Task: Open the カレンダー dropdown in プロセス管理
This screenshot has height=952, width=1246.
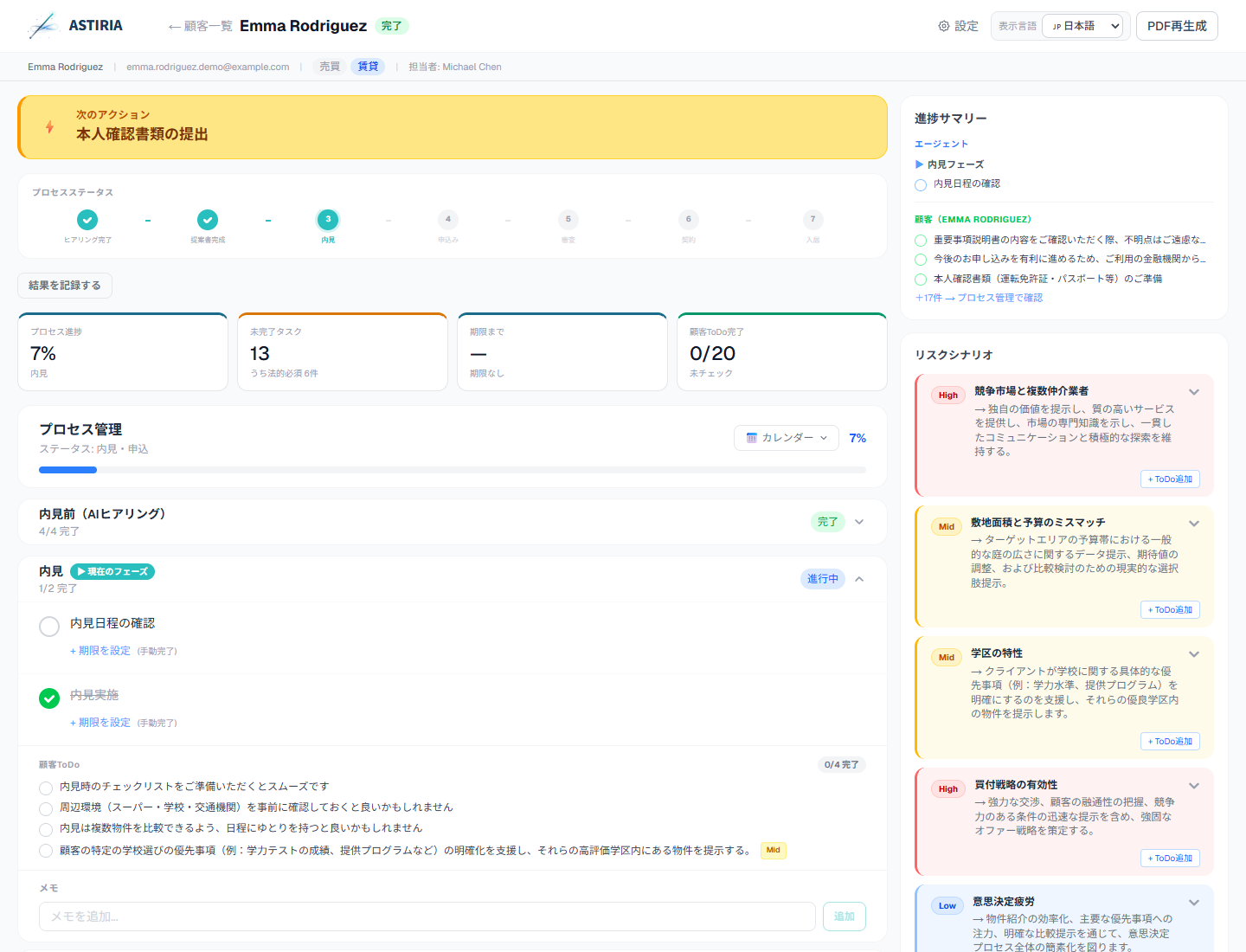Action: [x=786, y=437]
